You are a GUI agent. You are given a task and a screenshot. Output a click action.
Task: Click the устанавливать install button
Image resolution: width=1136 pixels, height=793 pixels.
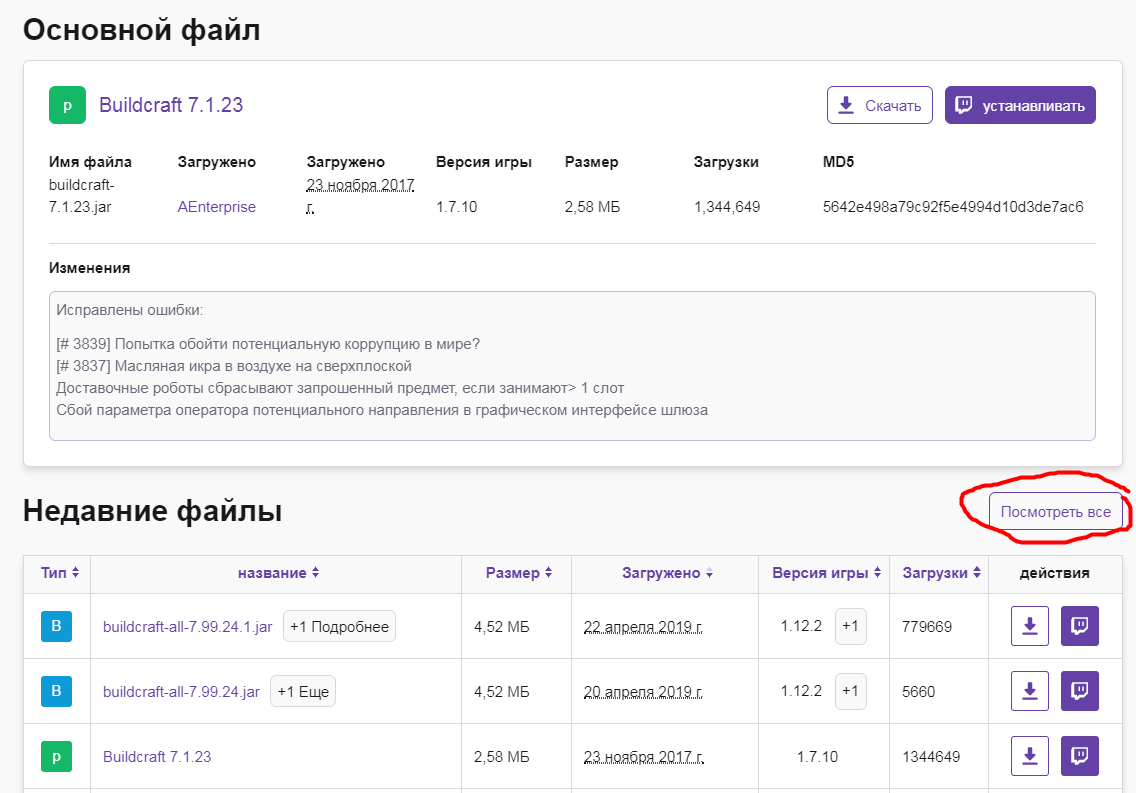coord(1019,105)
